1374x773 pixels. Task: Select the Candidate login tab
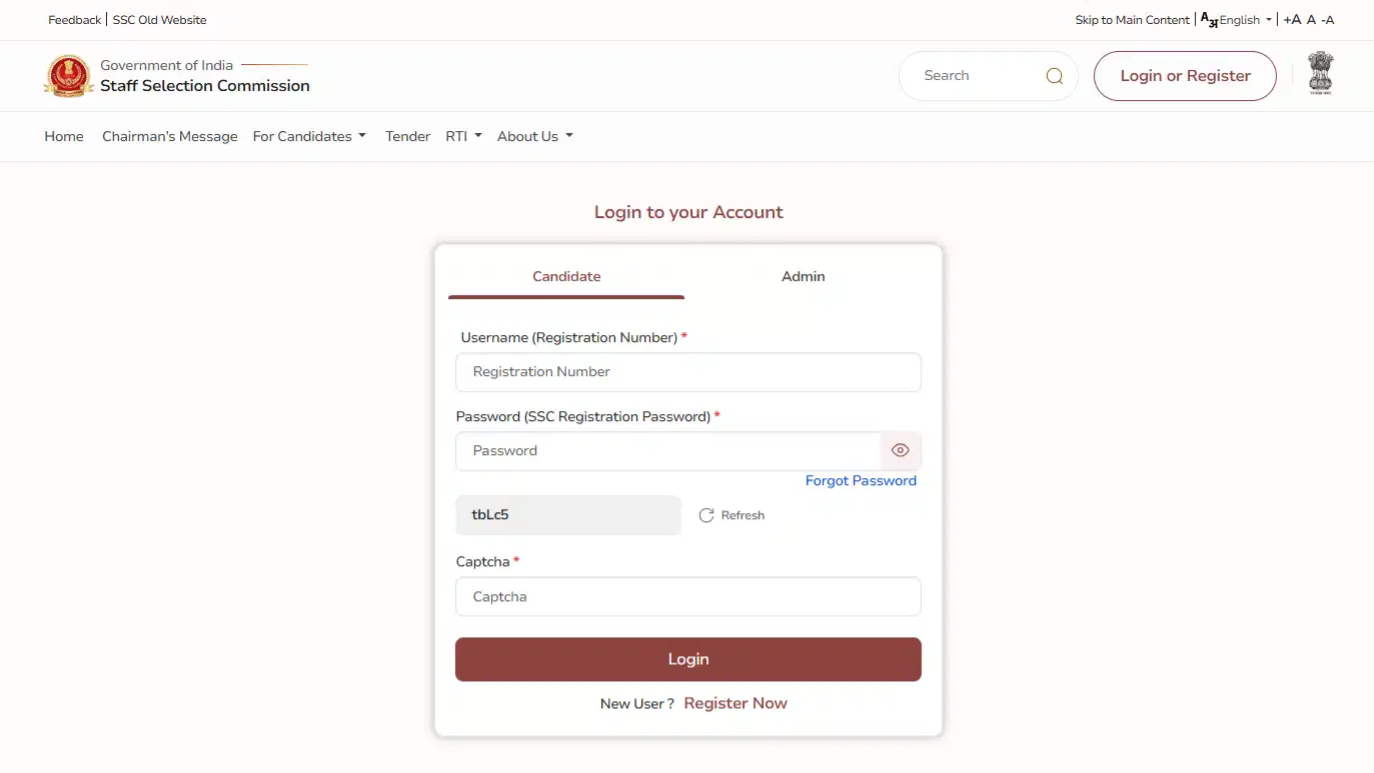(x=566, y=276)
